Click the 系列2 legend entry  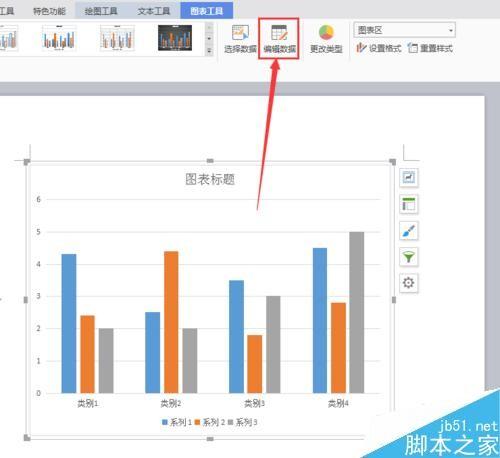tap(210, 422)
